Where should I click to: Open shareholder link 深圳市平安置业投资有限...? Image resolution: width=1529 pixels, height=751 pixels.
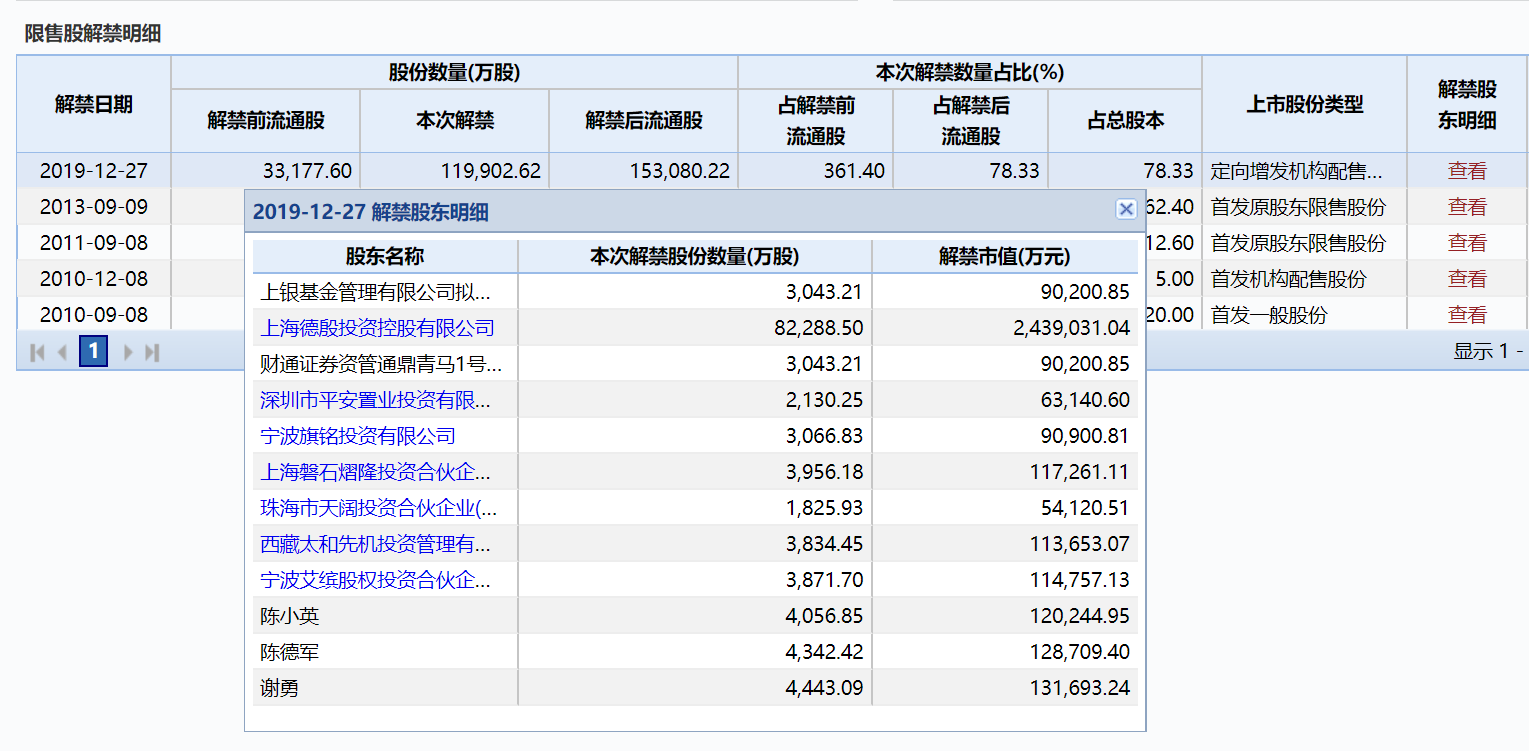(x=375, y=400)
